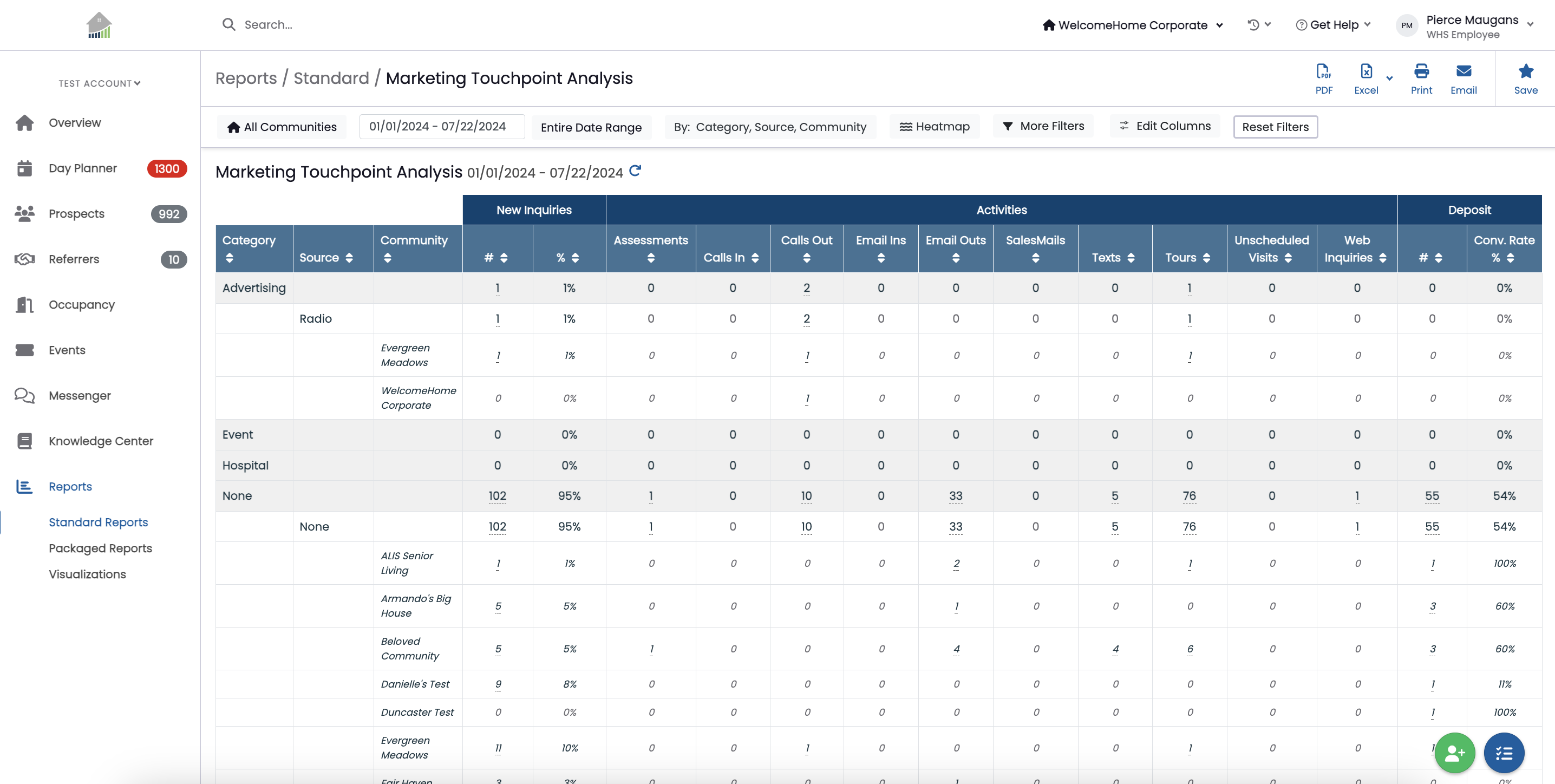Open the recent history clock dropdown
Screen dimensions: 1555x784
[x=1259, y=25]
